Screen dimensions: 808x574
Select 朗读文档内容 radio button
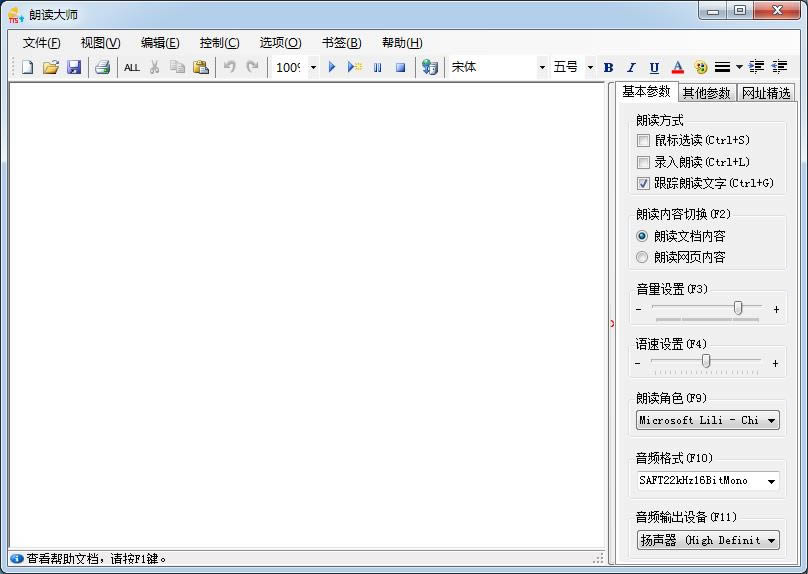pos(642,236)
